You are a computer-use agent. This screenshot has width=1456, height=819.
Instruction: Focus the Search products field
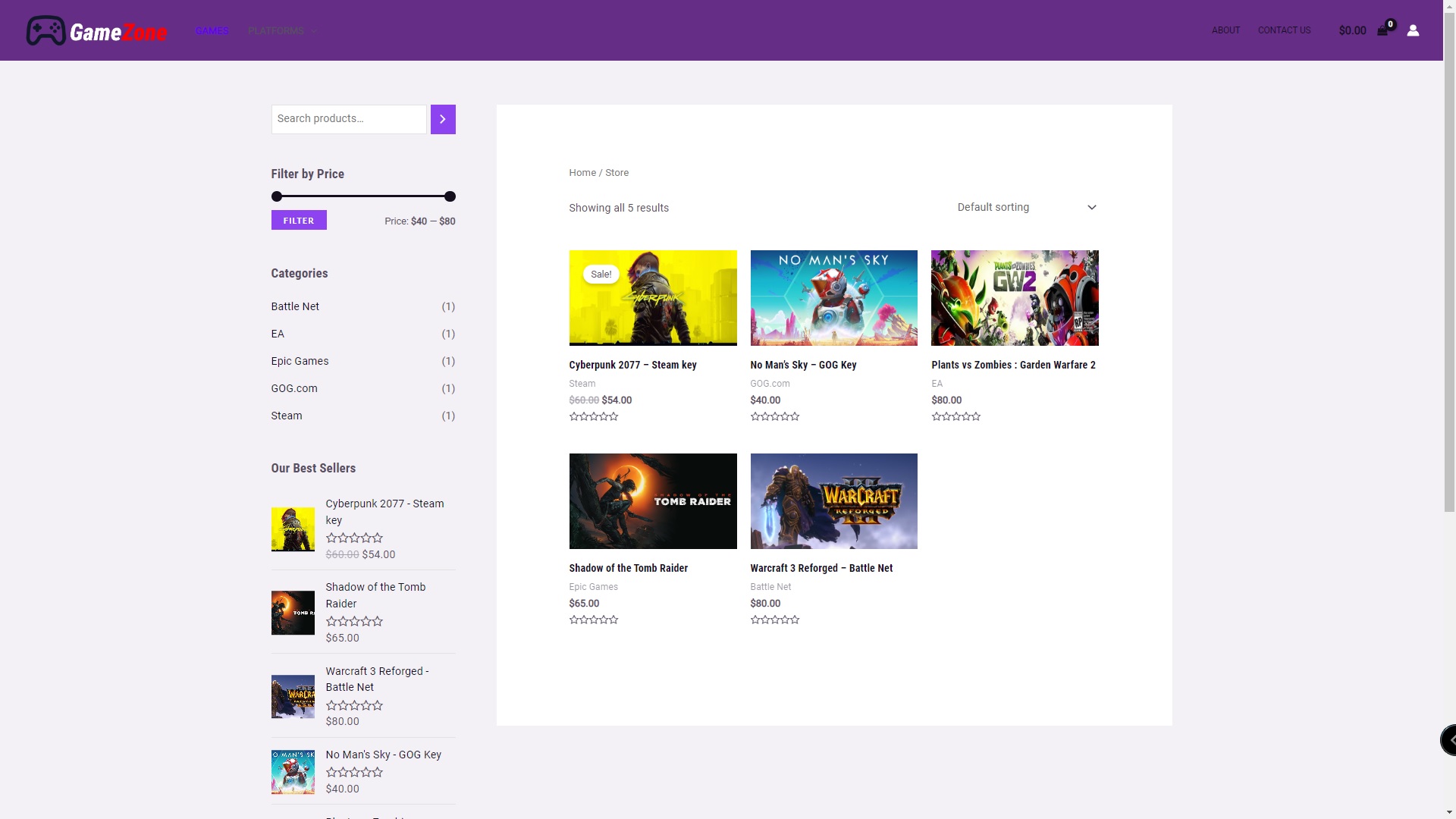pos(349,119)
